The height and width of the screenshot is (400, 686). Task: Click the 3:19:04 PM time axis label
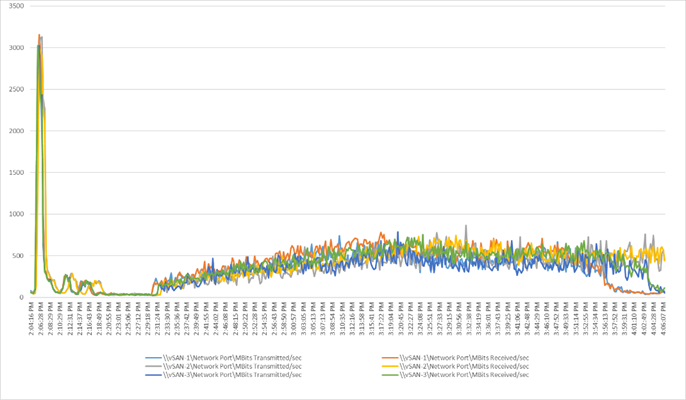tap(390, 318)
